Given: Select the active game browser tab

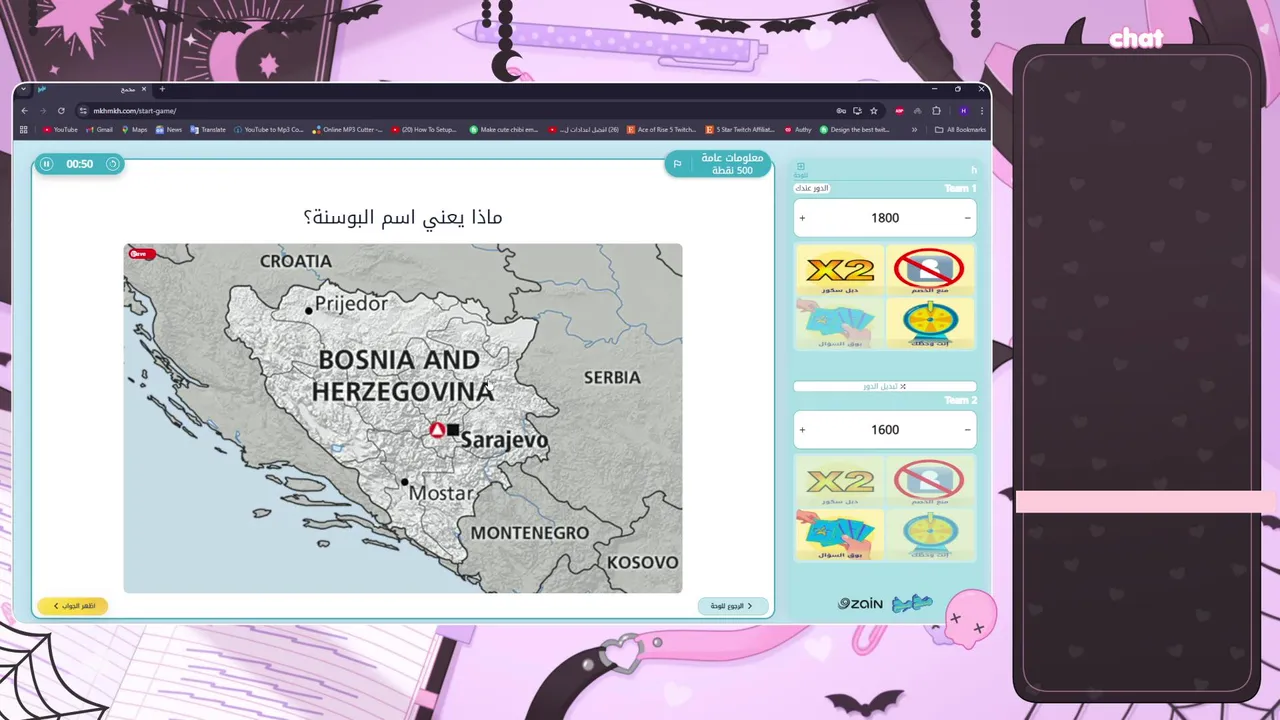Looking at the screenshot, I should 92,89.
